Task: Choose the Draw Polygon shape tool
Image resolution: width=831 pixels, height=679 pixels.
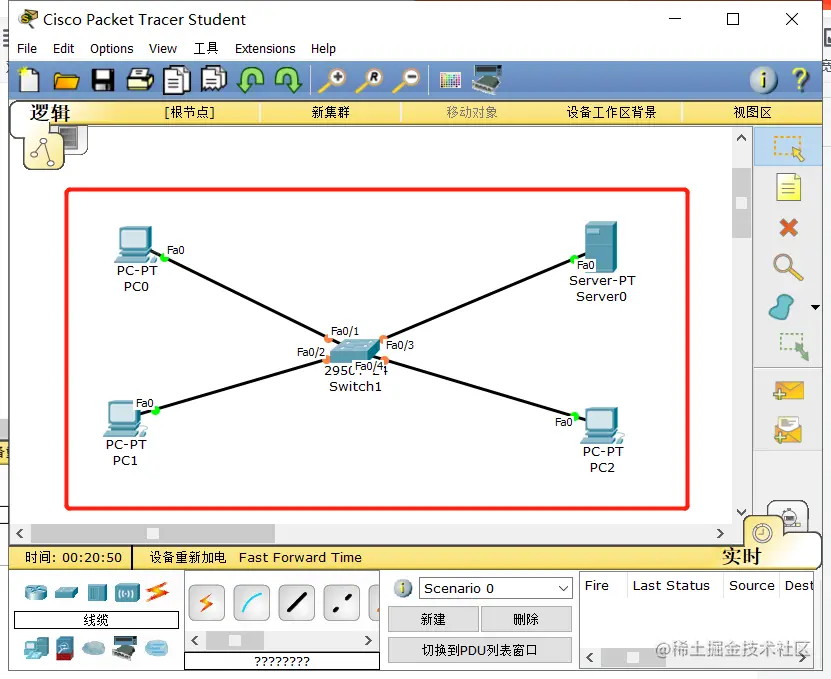Action: pos(781,307)
